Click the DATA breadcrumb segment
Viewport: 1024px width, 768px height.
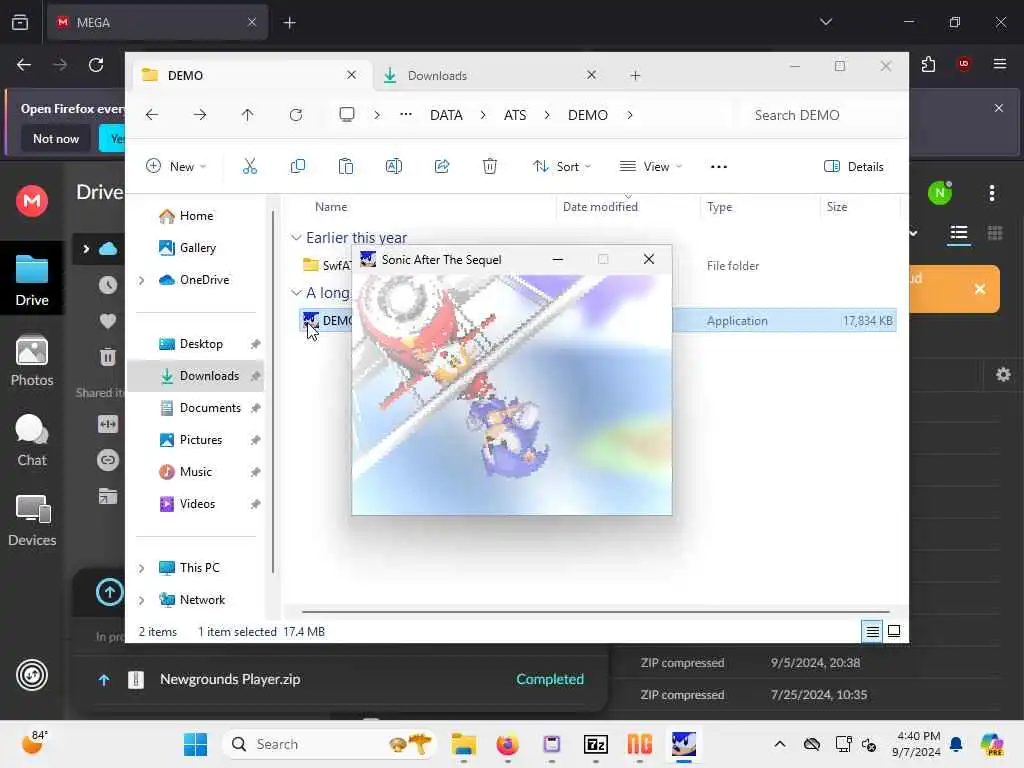[446, 115]
